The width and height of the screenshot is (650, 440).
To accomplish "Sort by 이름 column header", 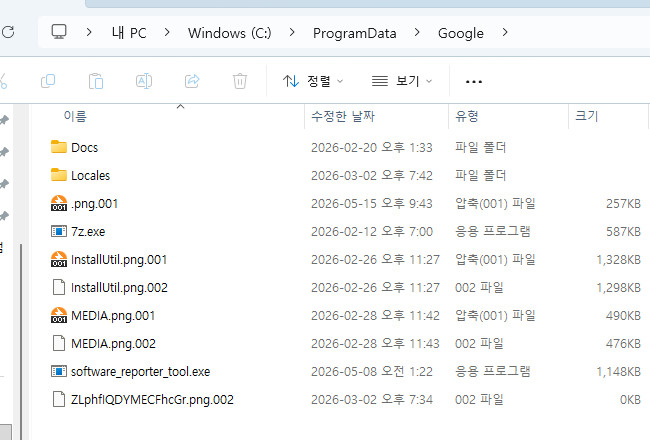I will pos(75,116).
